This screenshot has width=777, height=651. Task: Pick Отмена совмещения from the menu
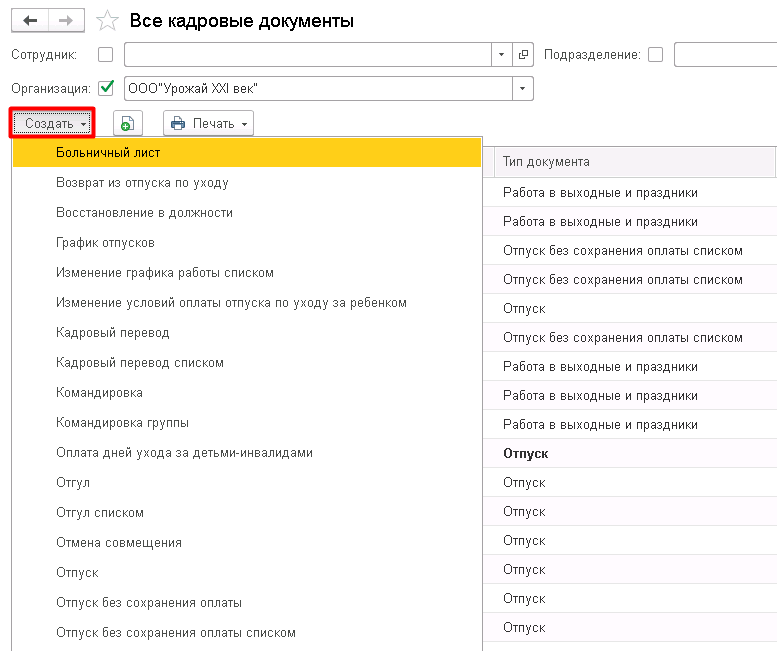coord(247,542)
